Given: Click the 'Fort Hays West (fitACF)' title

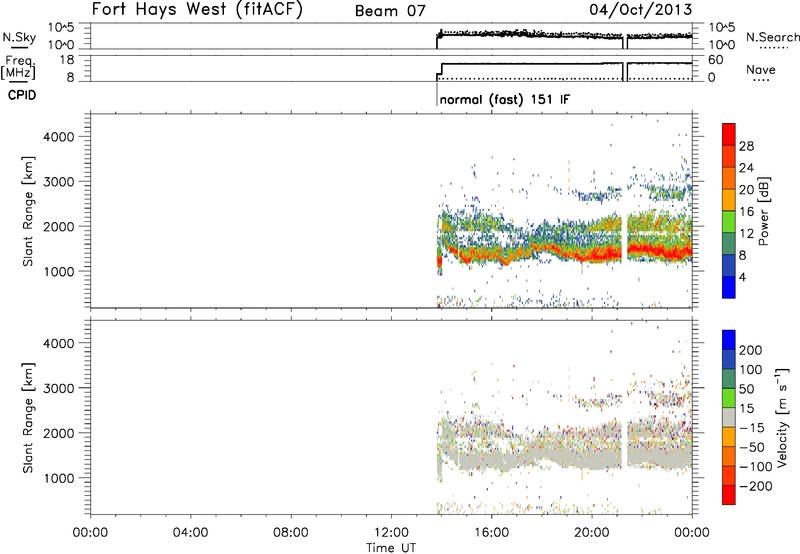Looking at the screenshot, I should pyautogui.click(x=197, y=9).
